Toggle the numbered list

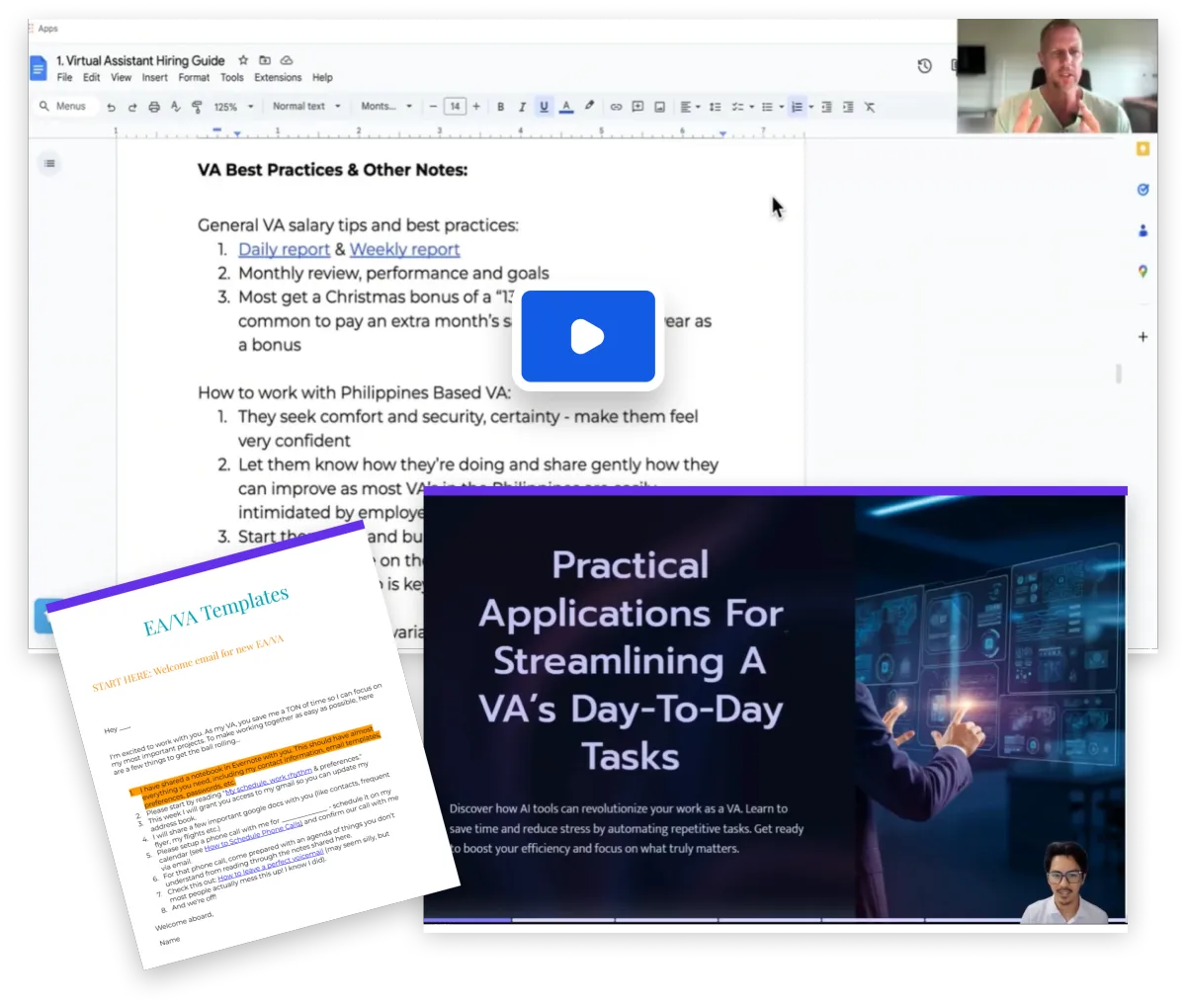[x=797, y=107]
